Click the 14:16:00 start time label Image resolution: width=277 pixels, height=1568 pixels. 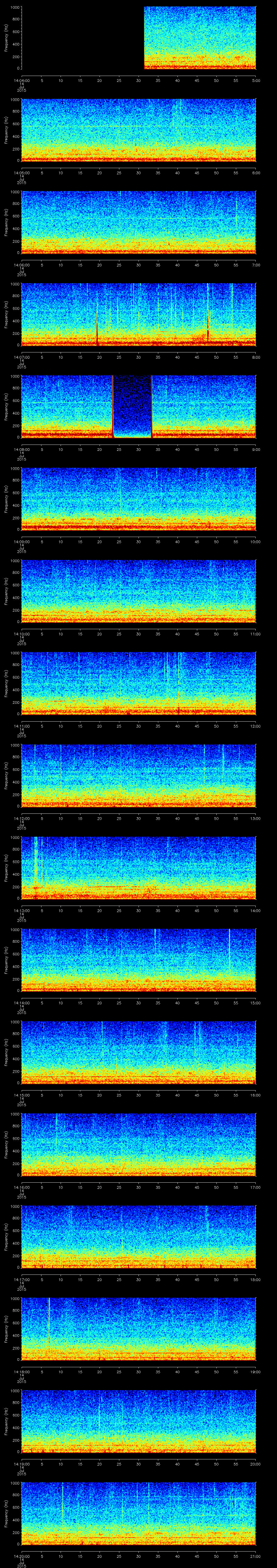(x=21, y=1187)
